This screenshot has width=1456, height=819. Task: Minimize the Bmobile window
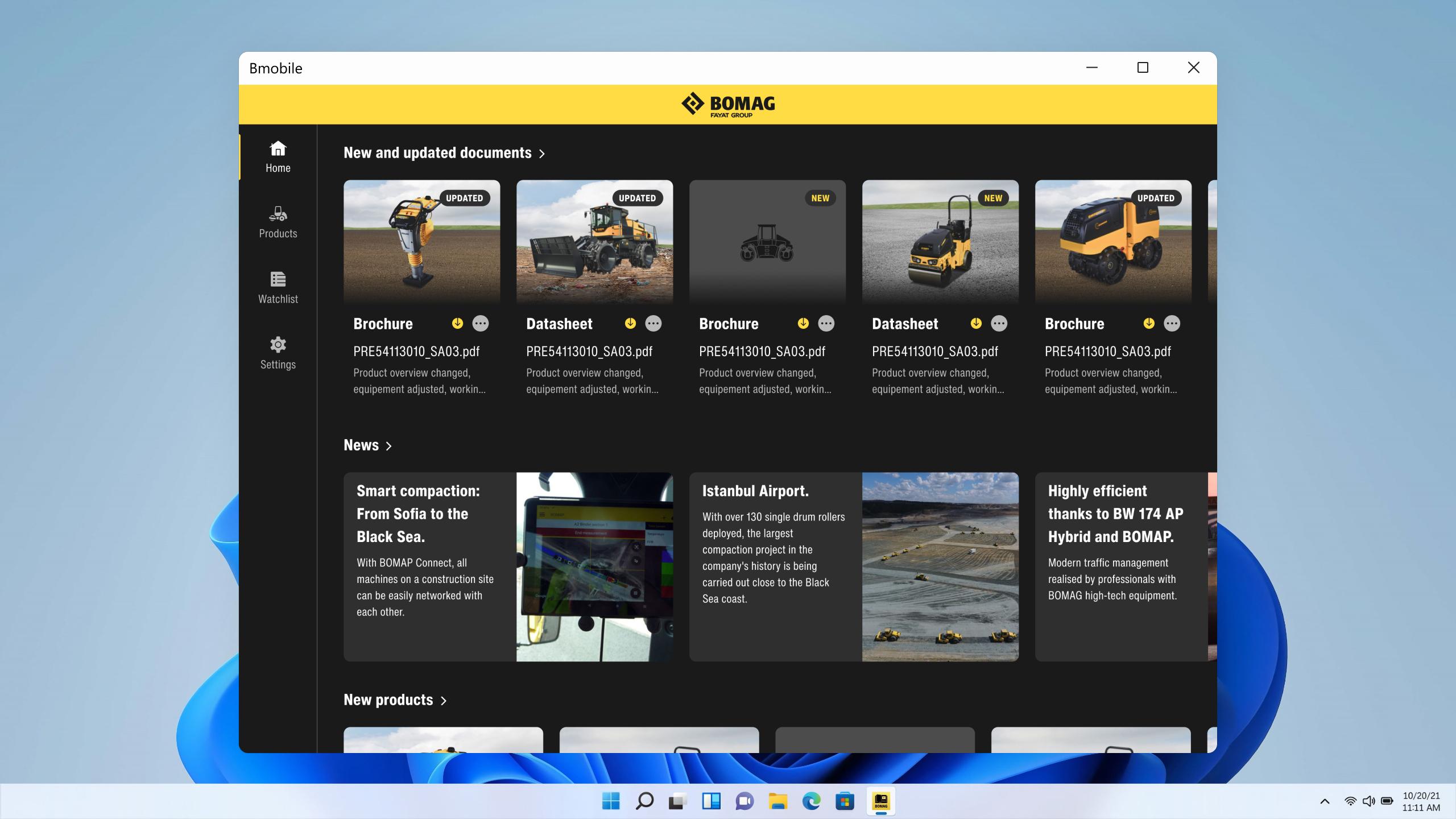(x=1091, y=68)
